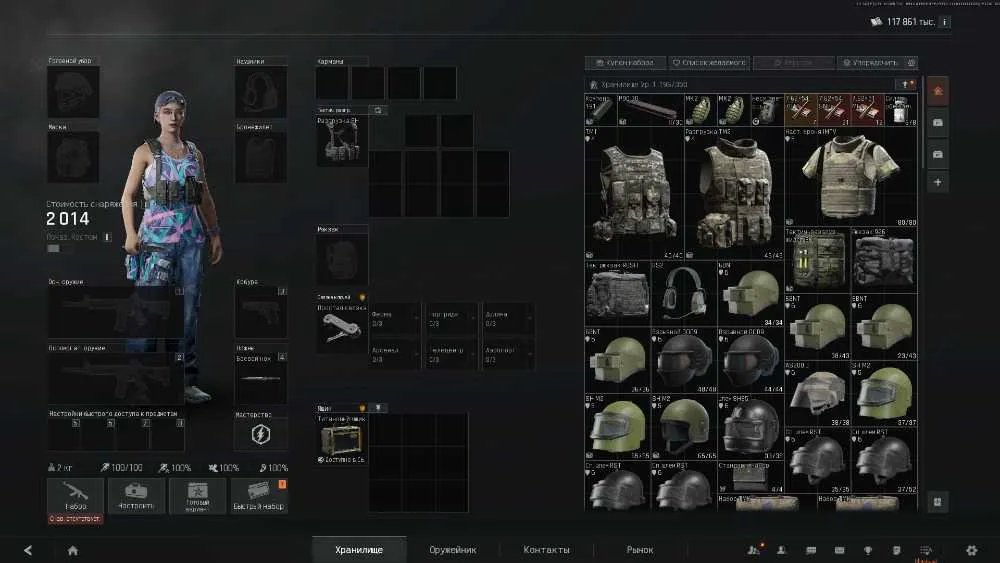Image resolution: width=1000 pixels, height=563 pixels.
Task: Select the IMTV body armor 80/80
Action: tap(851, 177)
